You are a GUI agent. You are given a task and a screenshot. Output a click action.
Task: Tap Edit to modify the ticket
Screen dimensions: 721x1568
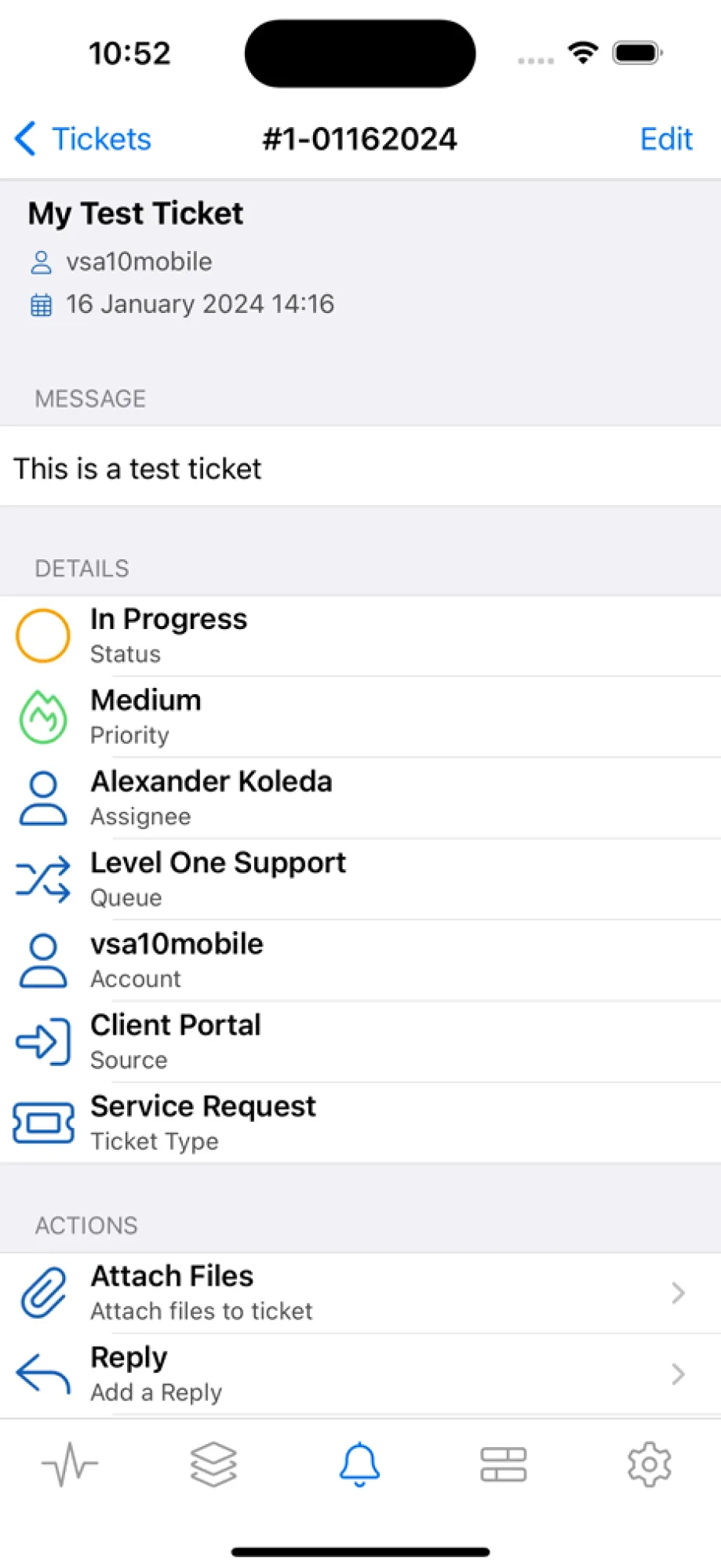pos(666,139)
